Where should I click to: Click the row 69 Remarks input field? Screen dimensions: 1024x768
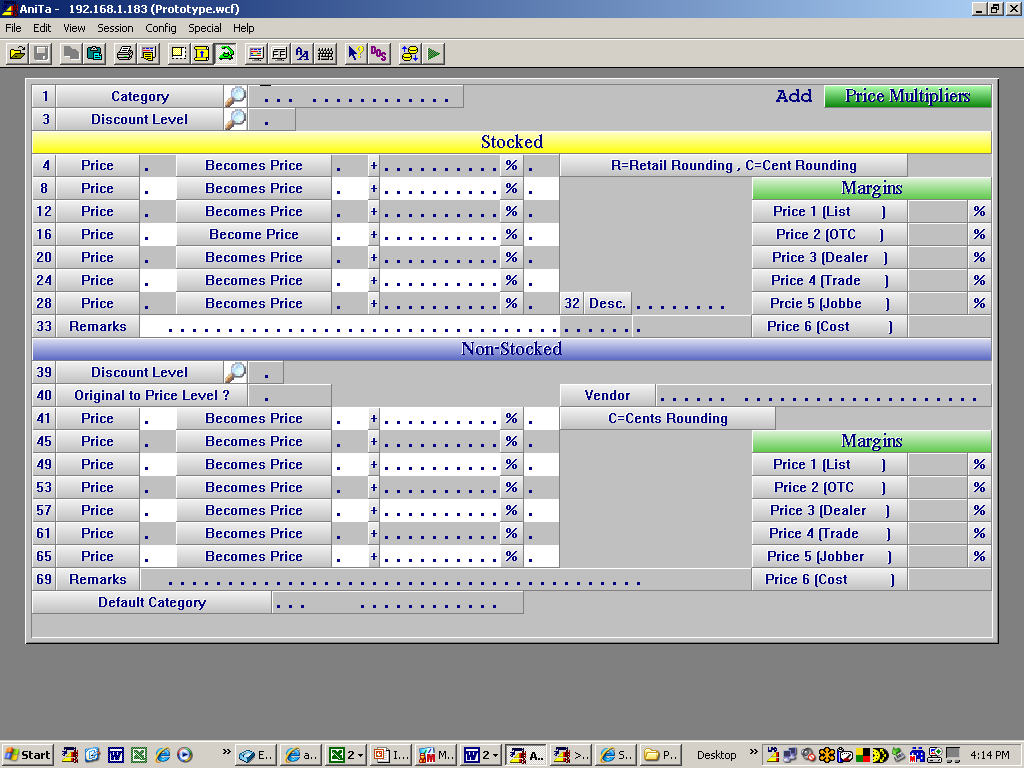[445, 579]
